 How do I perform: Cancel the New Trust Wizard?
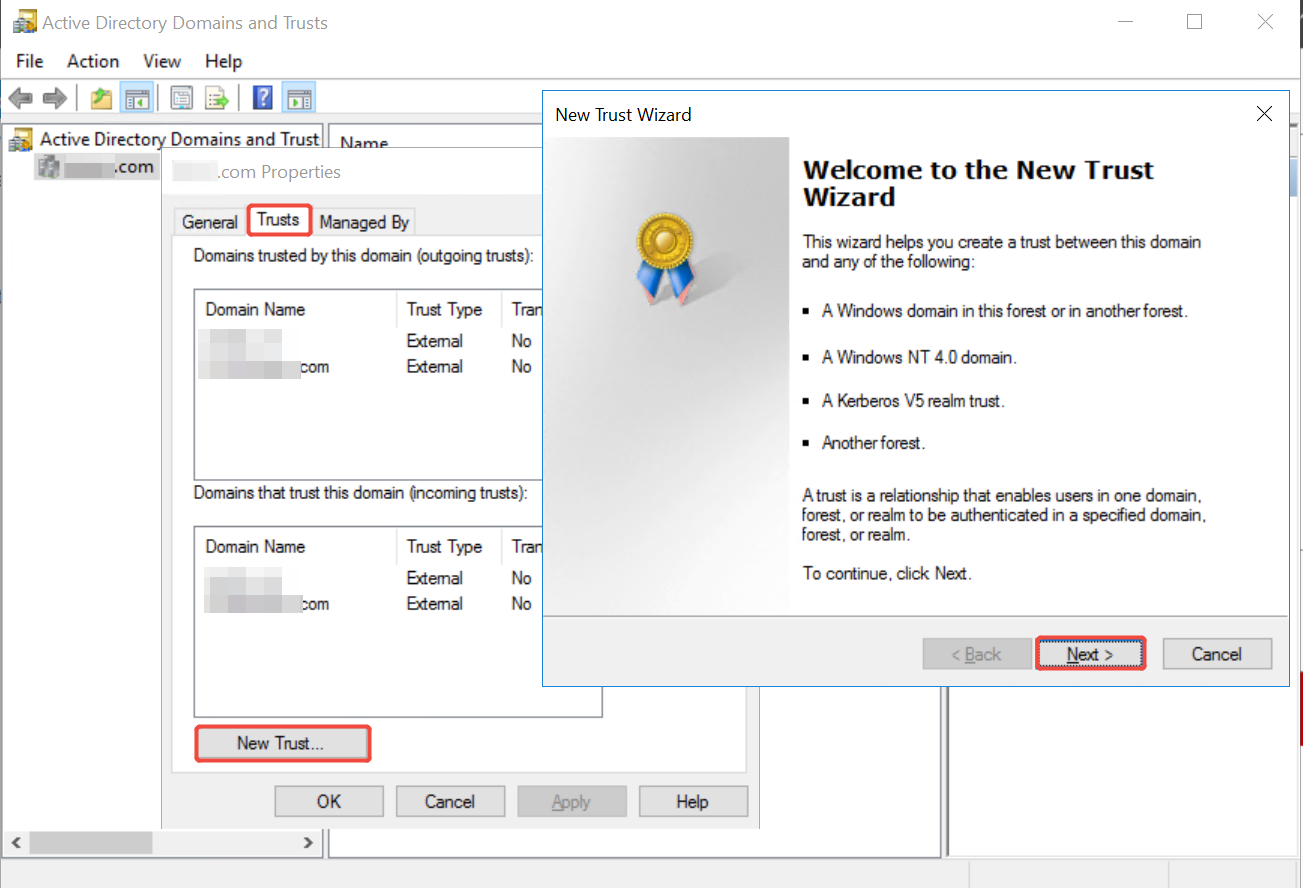1217,654
